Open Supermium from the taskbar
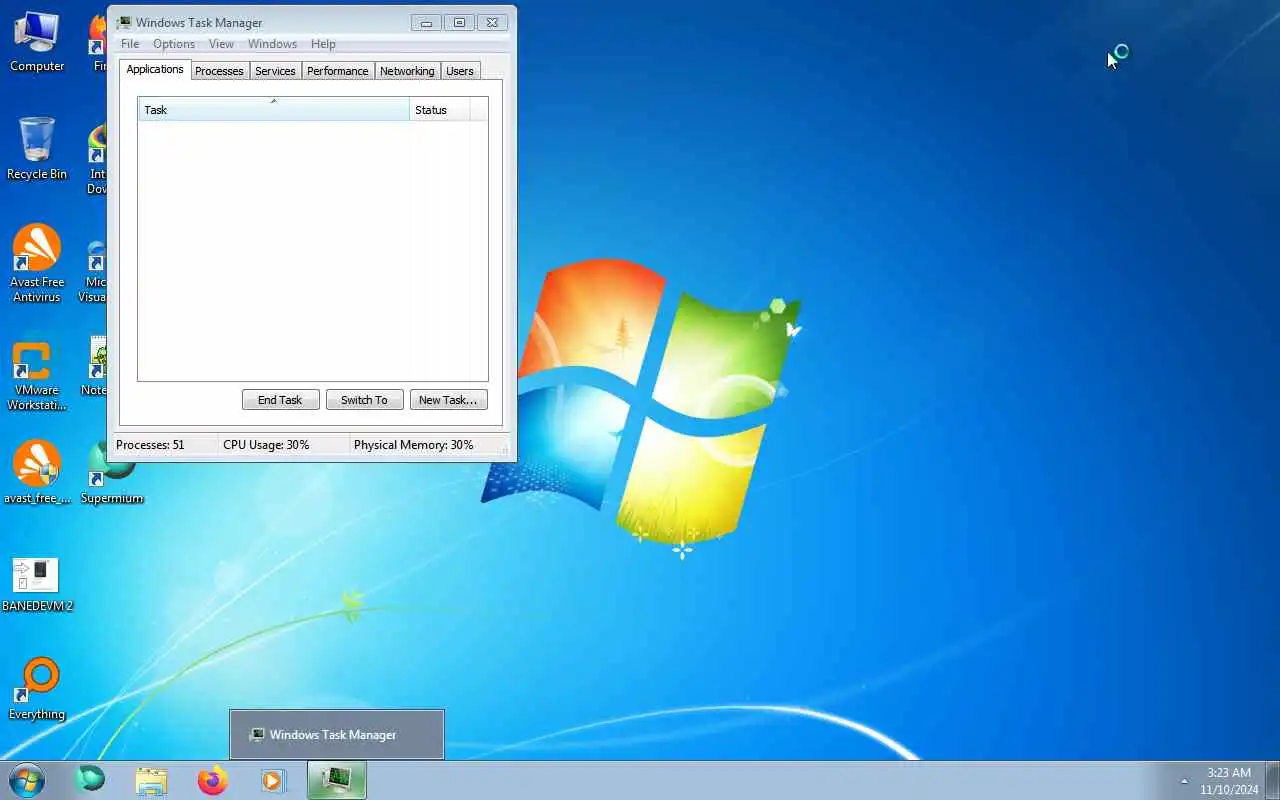The width and height of the screenshot is (1280, 800). 90,780
